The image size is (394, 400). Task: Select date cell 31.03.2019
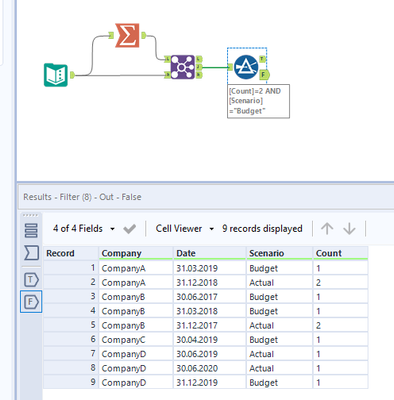tap(209, 268)
